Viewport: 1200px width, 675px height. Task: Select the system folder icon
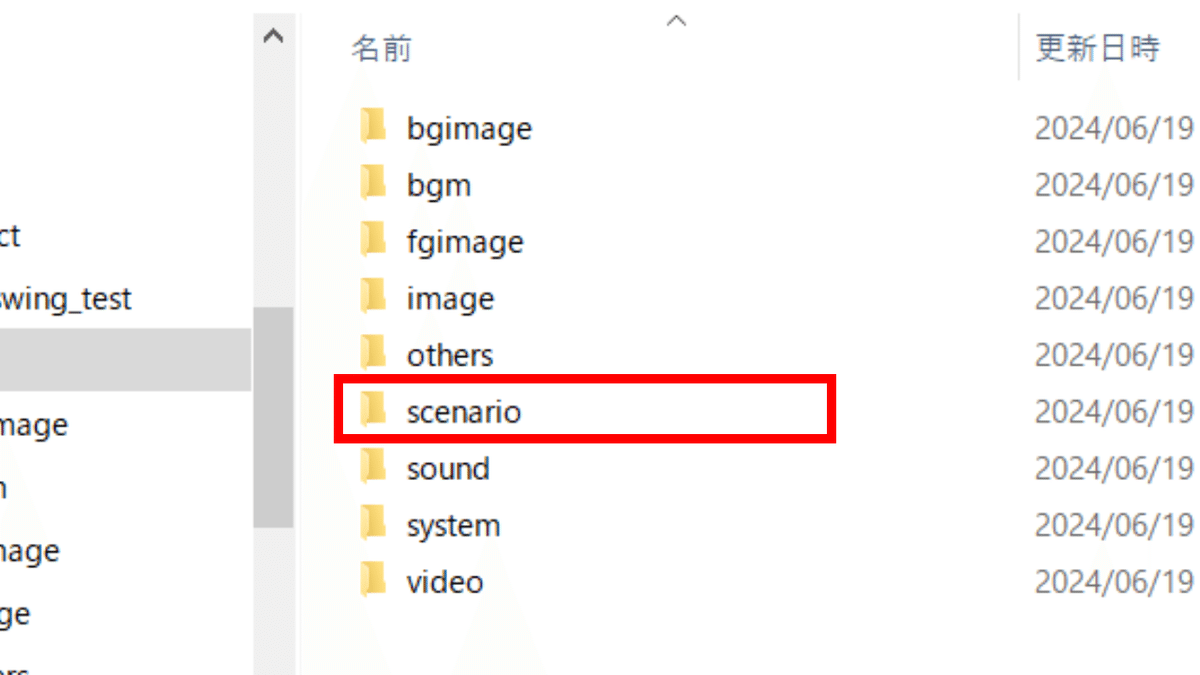(x=373, y=524)
